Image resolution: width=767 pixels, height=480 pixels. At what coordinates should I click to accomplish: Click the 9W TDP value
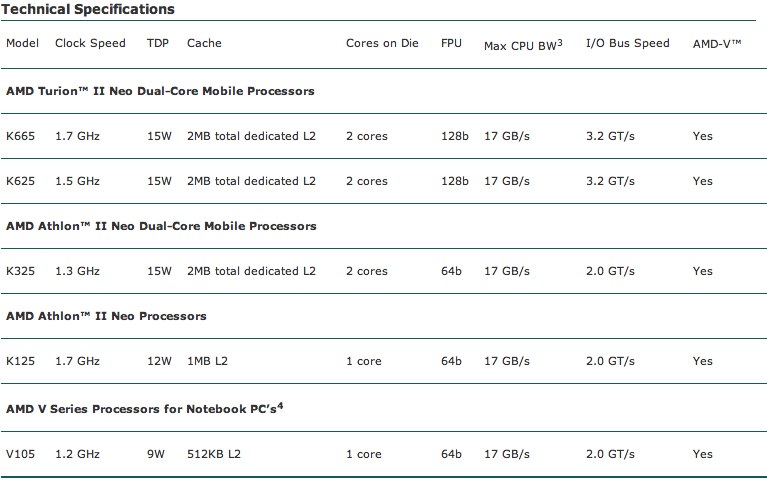coord(155,454)
